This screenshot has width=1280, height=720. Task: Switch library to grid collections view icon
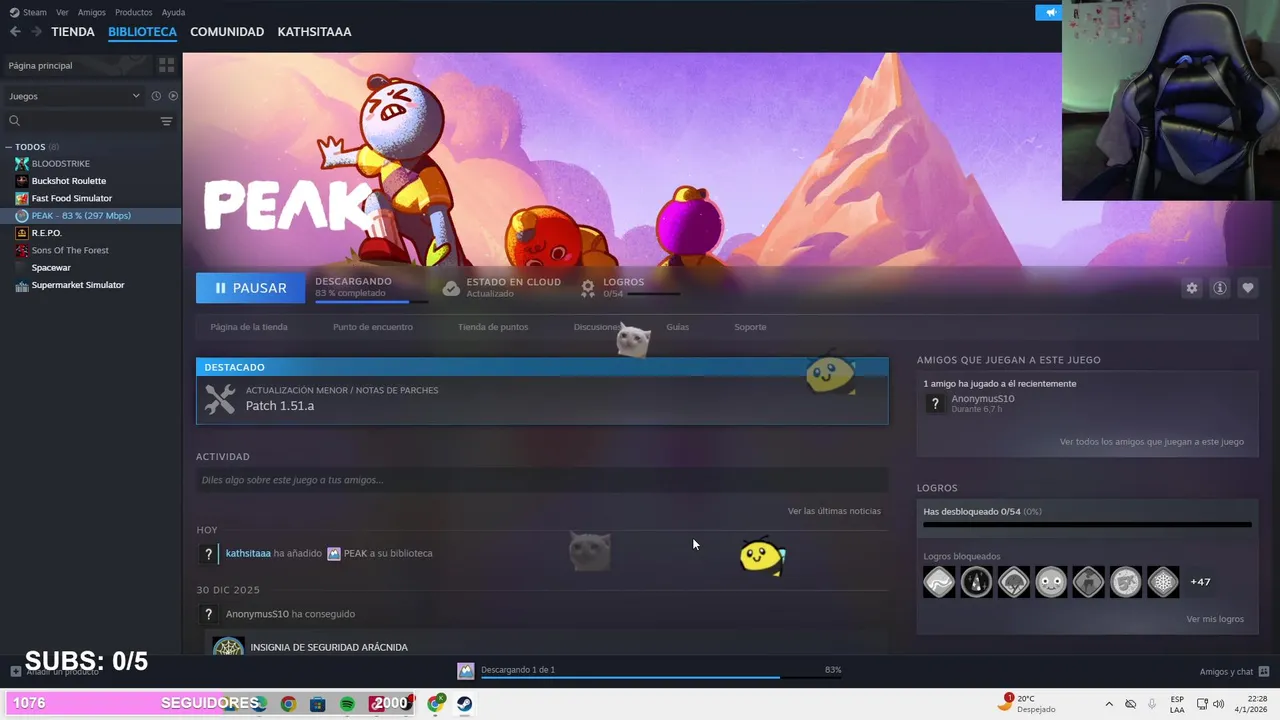click(166, 65)
